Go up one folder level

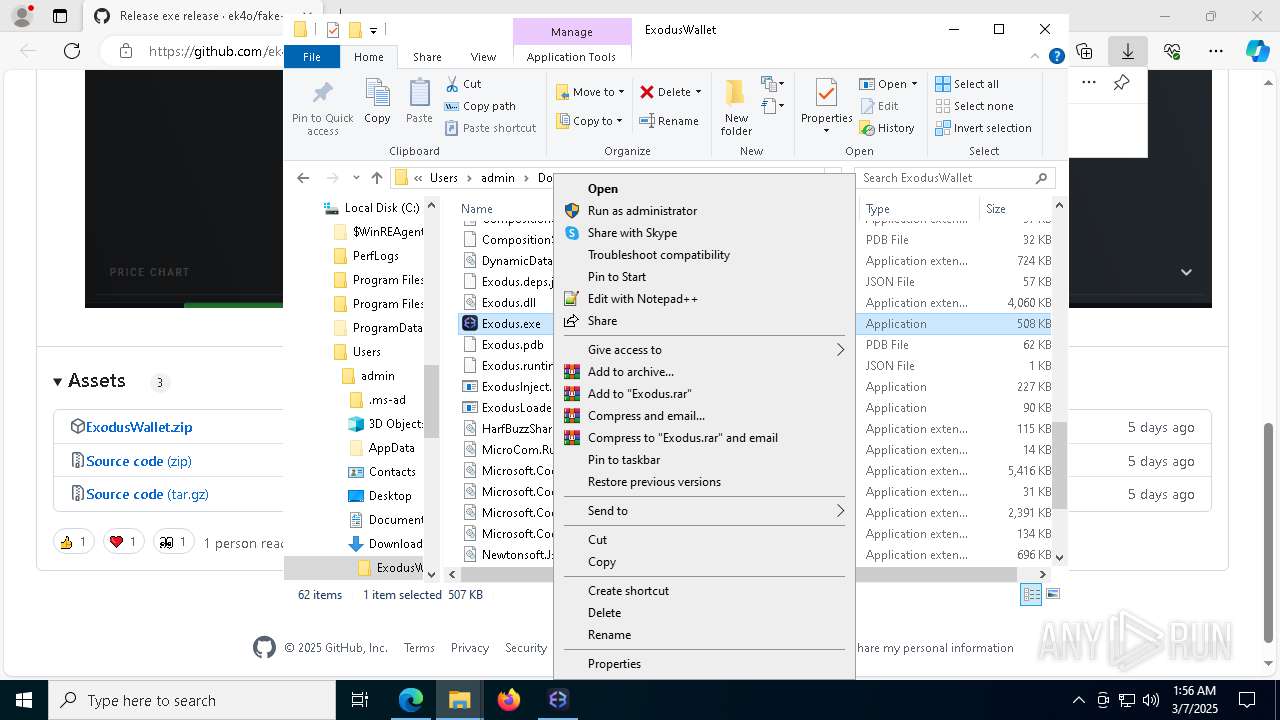[x=376, y=178]
